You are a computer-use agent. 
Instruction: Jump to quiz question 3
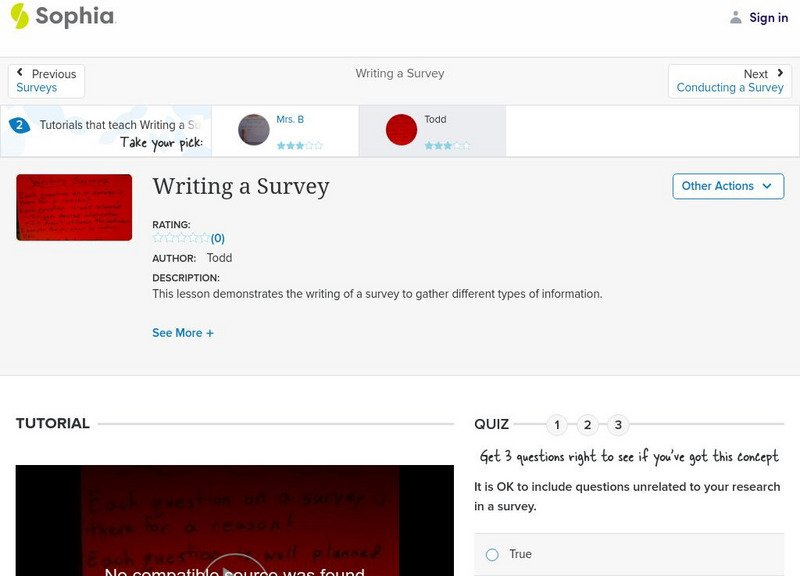point(618,425)
